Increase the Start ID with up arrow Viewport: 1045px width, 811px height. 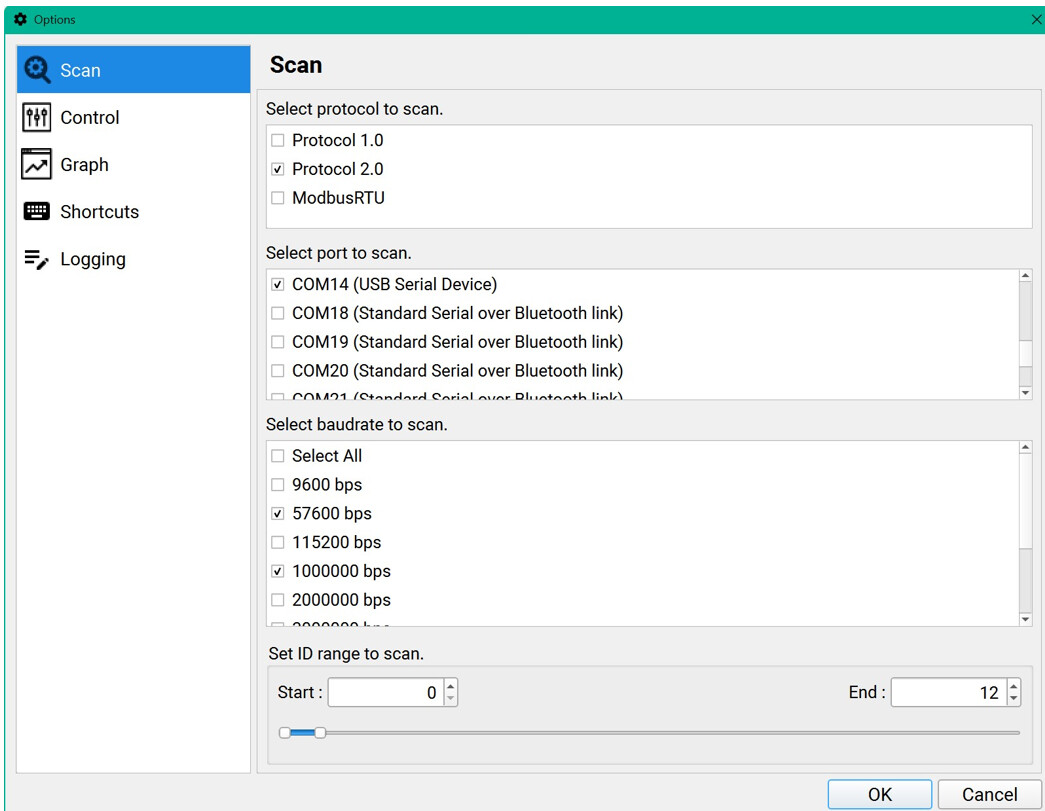451,686
